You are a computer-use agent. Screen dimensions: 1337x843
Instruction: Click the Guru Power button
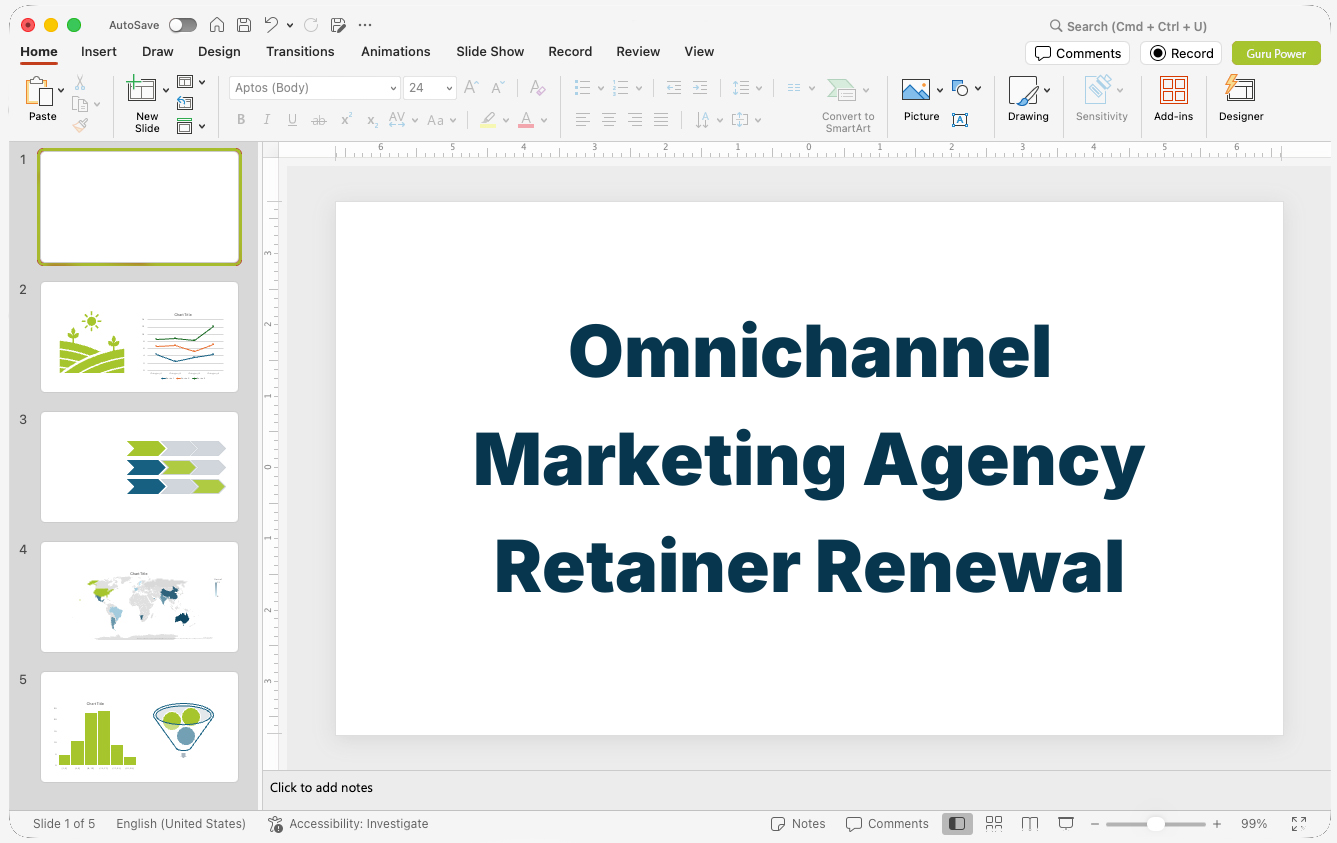point(1276,53)
